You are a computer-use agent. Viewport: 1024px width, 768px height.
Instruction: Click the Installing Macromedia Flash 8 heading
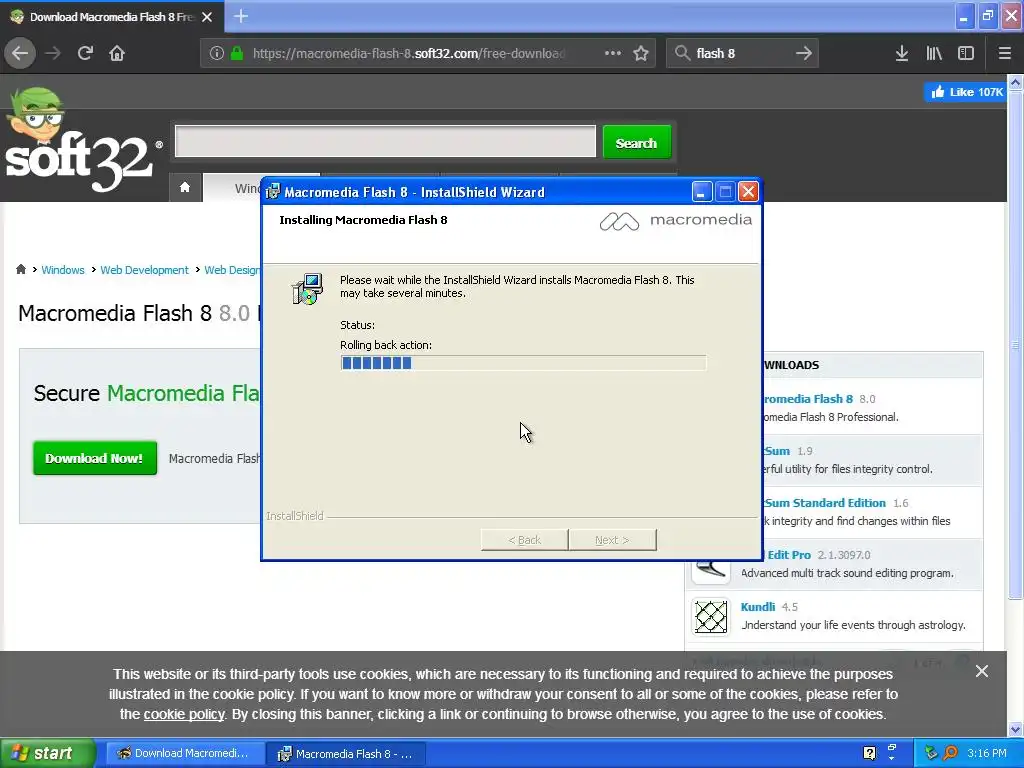363,220
